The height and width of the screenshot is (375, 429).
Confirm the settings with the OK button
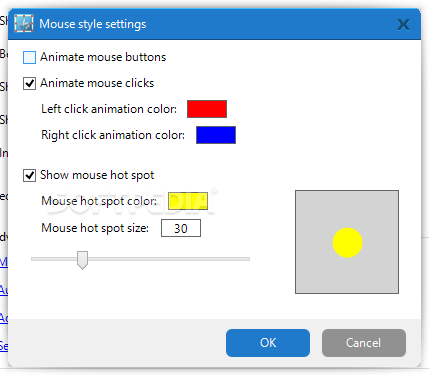pyautogui.click(x=268, y=343)
